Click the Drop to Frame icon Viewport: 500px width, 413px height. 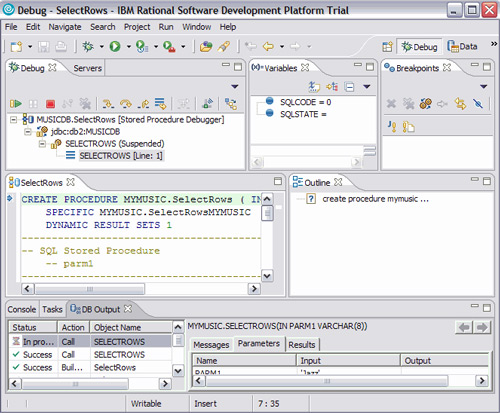[160, 104]
